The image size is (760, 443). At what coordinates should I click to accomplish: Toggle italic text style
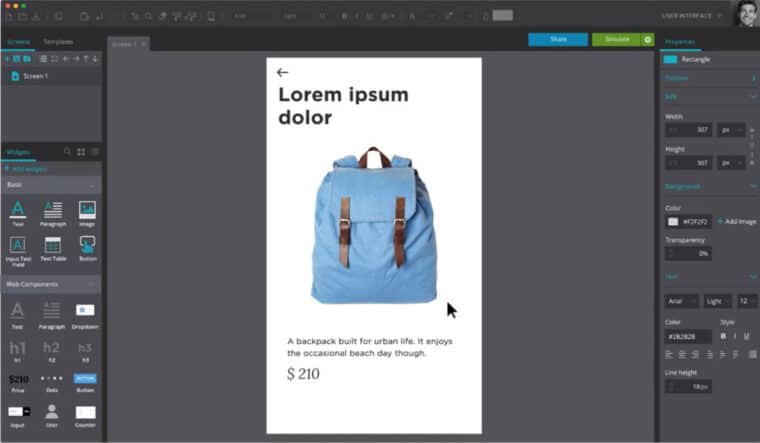coord(735,336)
